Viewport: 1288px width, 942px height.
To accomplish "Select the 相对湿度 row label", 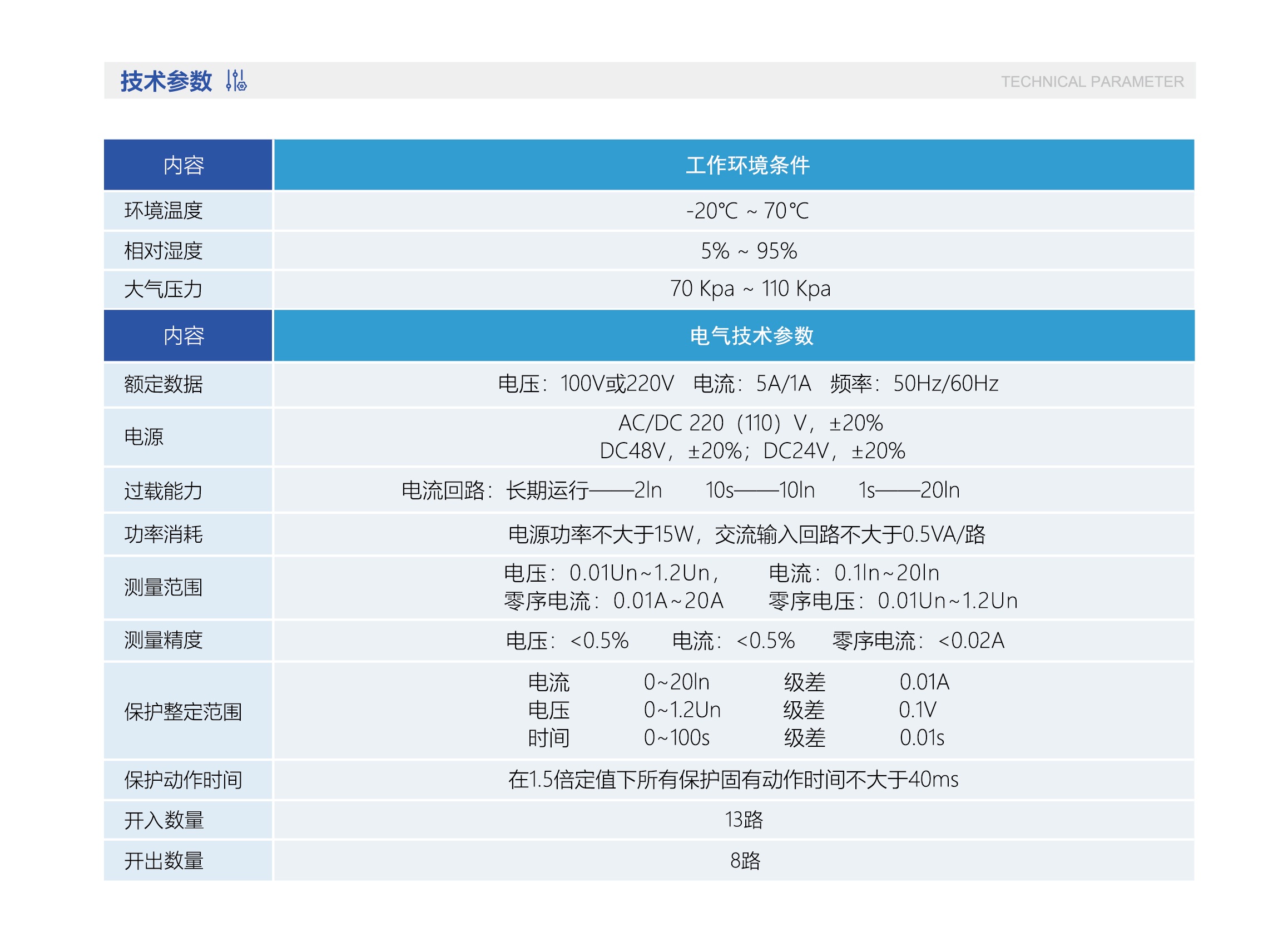I will tap(163, 251).
